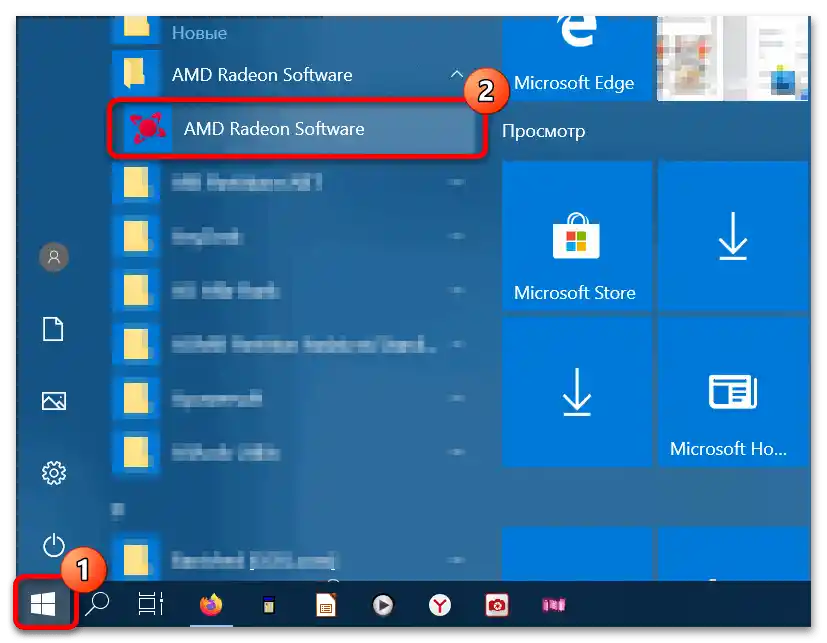The height and width of the screenshot is (643, 827).
Task: Click the Windows Start button
Action: pyautogui.click(x=44, y=603)
